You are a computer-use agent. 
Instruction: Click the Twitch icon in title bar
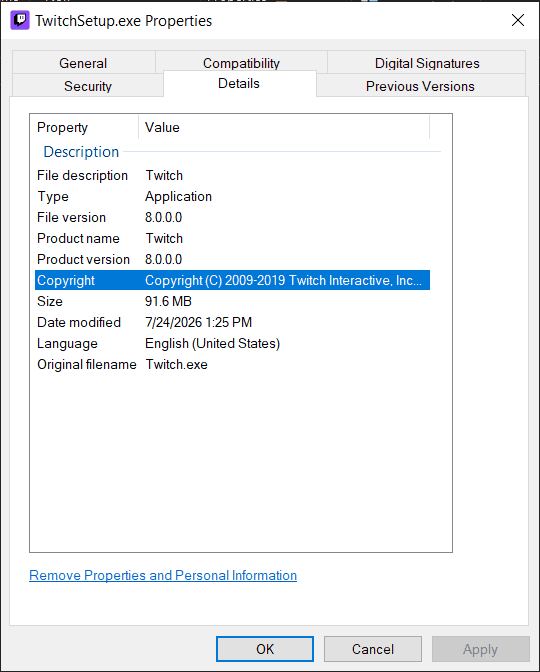[20, 20]
